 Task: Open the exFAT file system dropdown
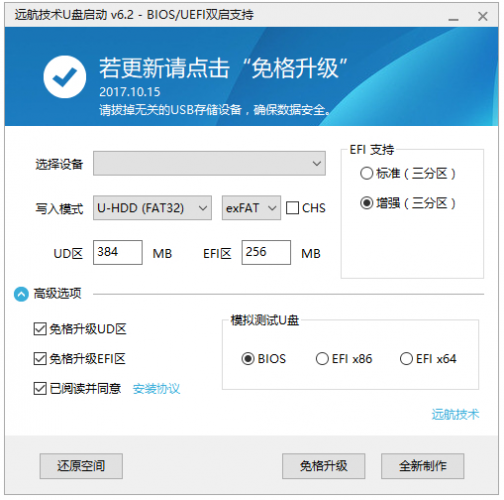coord(251,208)
